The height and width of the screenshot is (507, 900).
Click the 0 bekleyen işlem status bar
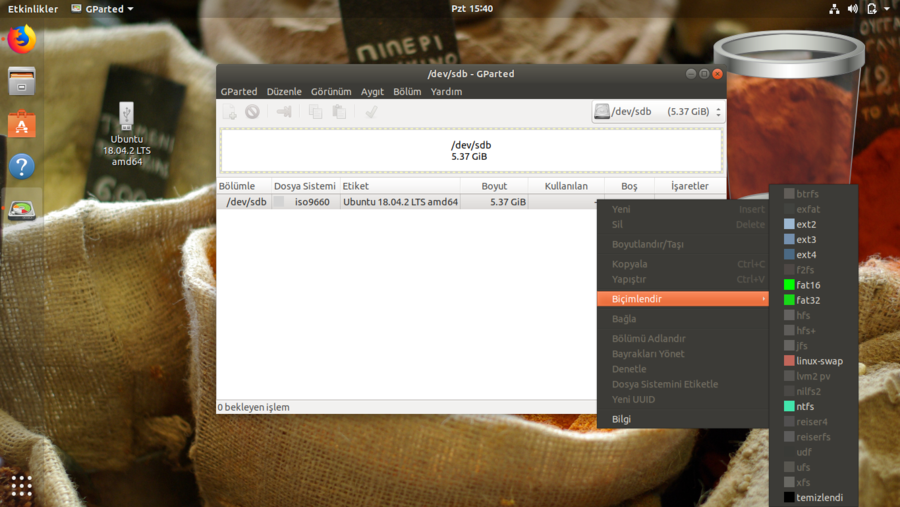(407, 407)
